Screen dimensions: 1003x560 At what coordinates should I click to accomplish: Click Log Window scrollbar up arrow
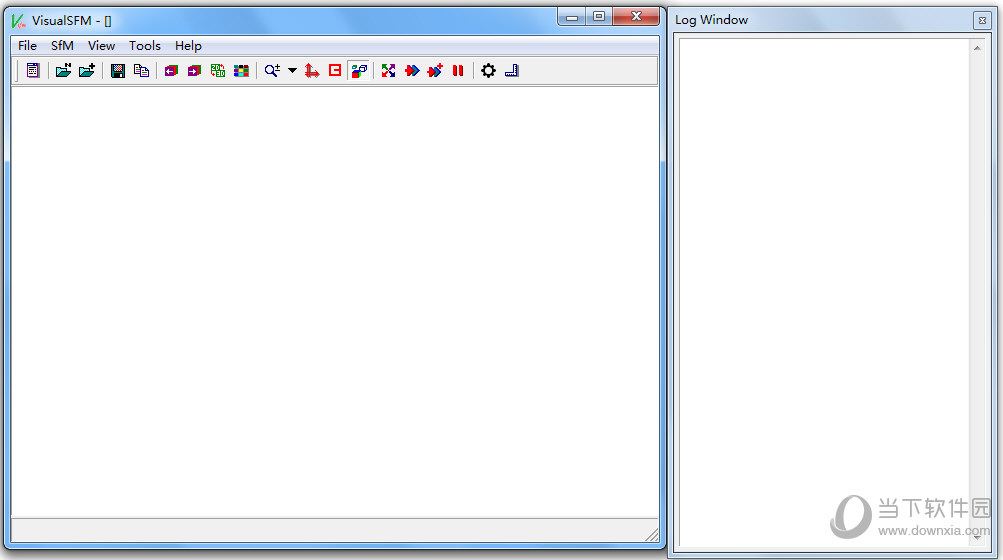[x=977, y=48]
